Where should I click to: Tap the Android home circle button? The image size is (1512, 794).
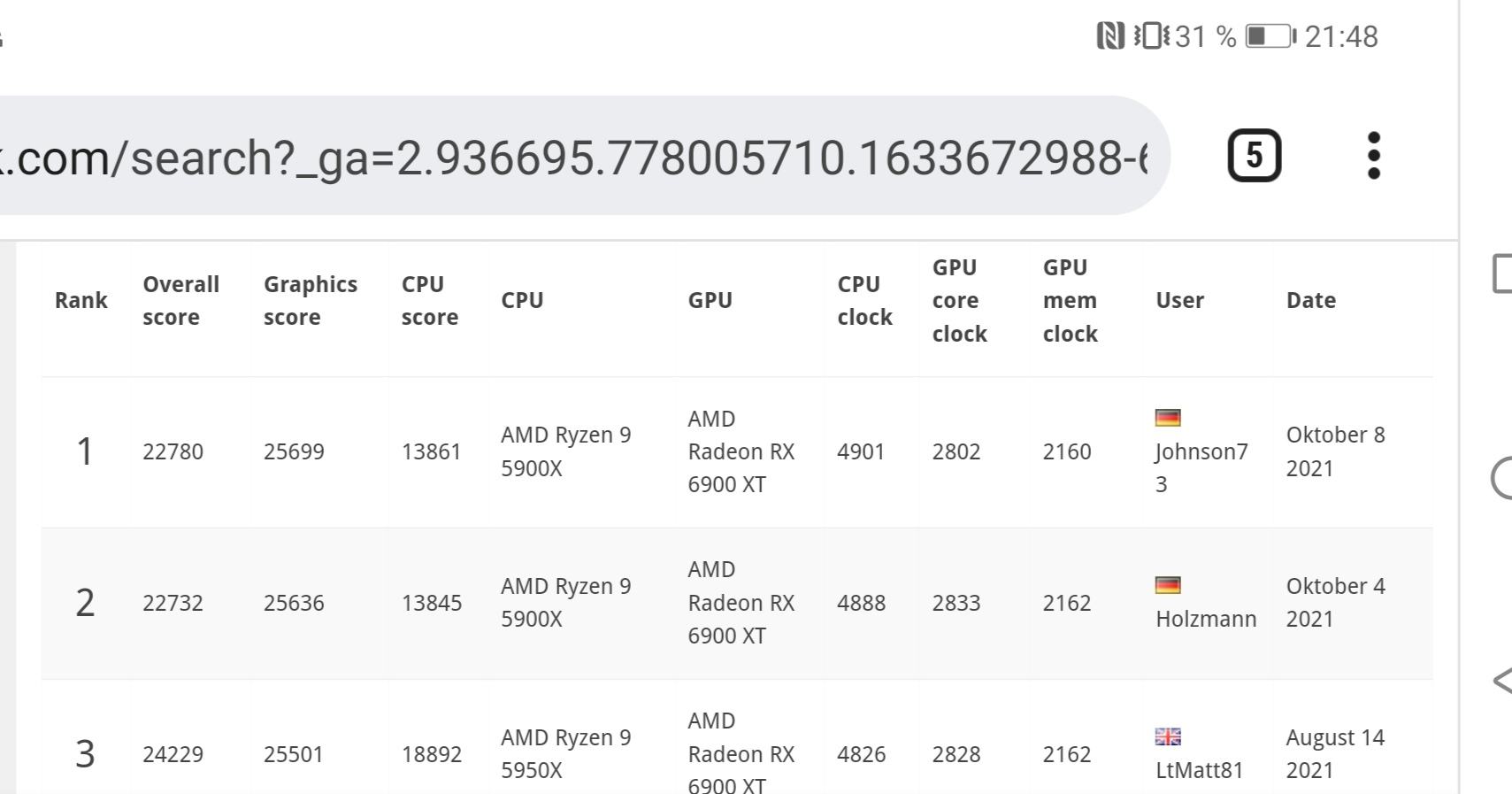[x=1502, y=478]
